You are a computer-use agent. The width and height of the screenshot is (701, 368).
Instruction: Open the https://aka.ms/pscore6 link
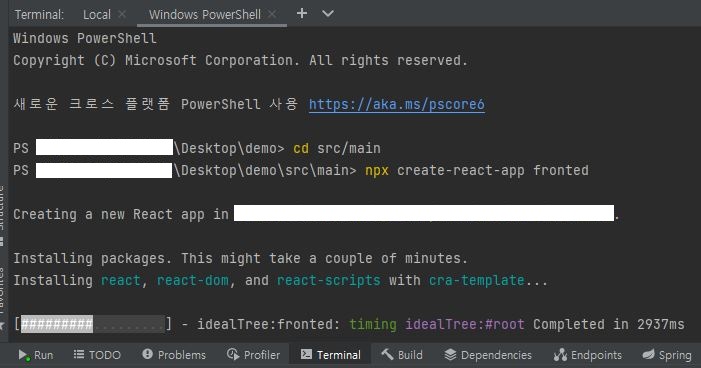pos(397,104)
